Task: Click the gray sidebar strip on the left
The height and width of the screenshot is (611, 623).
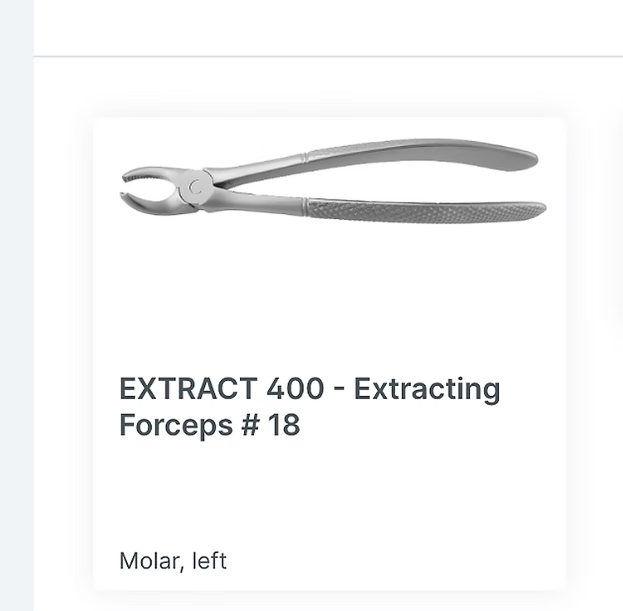Action: coord(16,300)
